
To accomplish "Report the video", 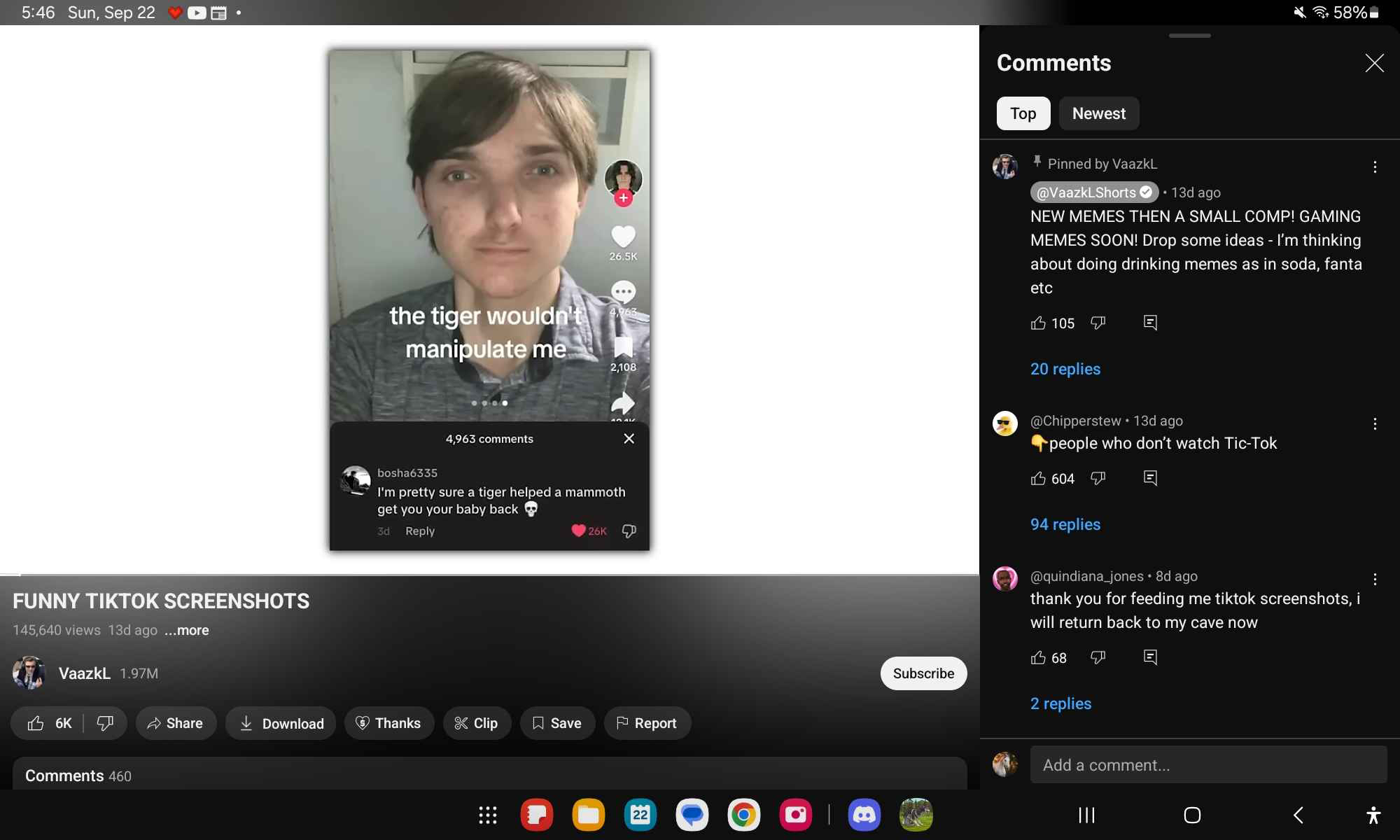I will point(647,723).
